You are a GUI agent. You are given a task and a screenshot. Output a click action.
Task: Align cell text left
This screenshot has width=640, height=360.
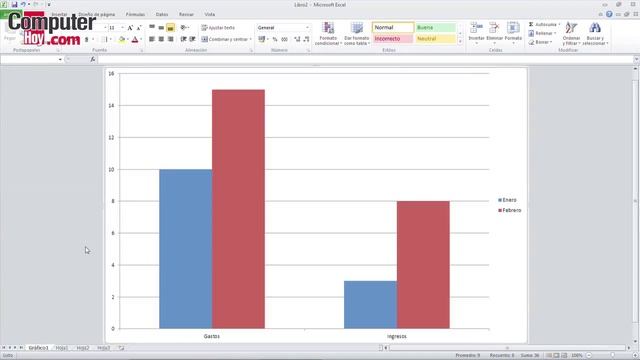[152, 39]
